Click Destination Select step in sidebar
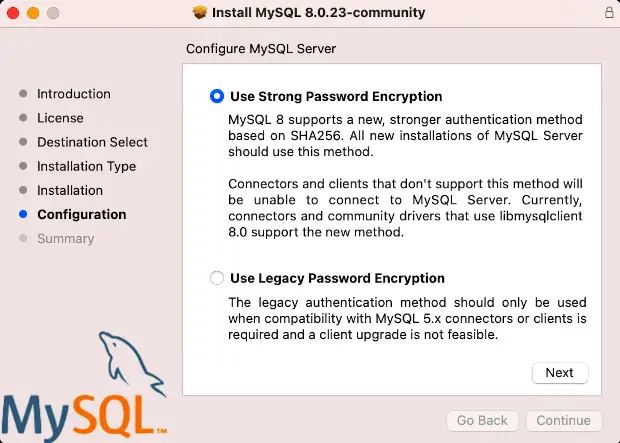This screenshot has height=443, width=620. click(92, 142)
